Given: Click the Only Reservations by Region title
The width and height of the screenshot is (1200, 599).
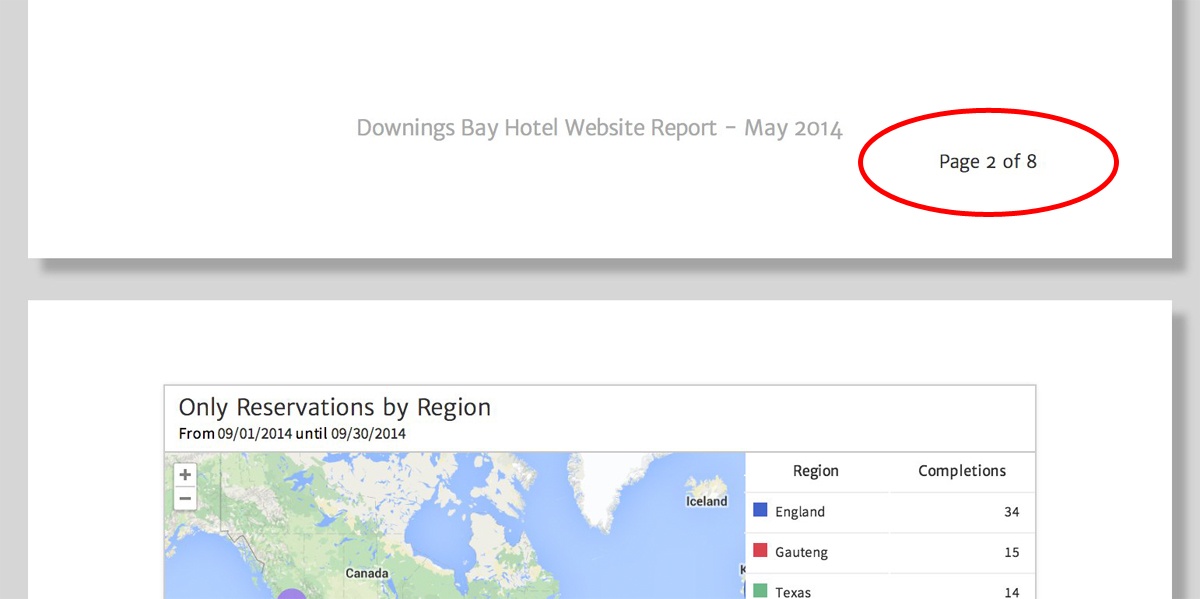Looking at the screenshot, I should [334, 408].
